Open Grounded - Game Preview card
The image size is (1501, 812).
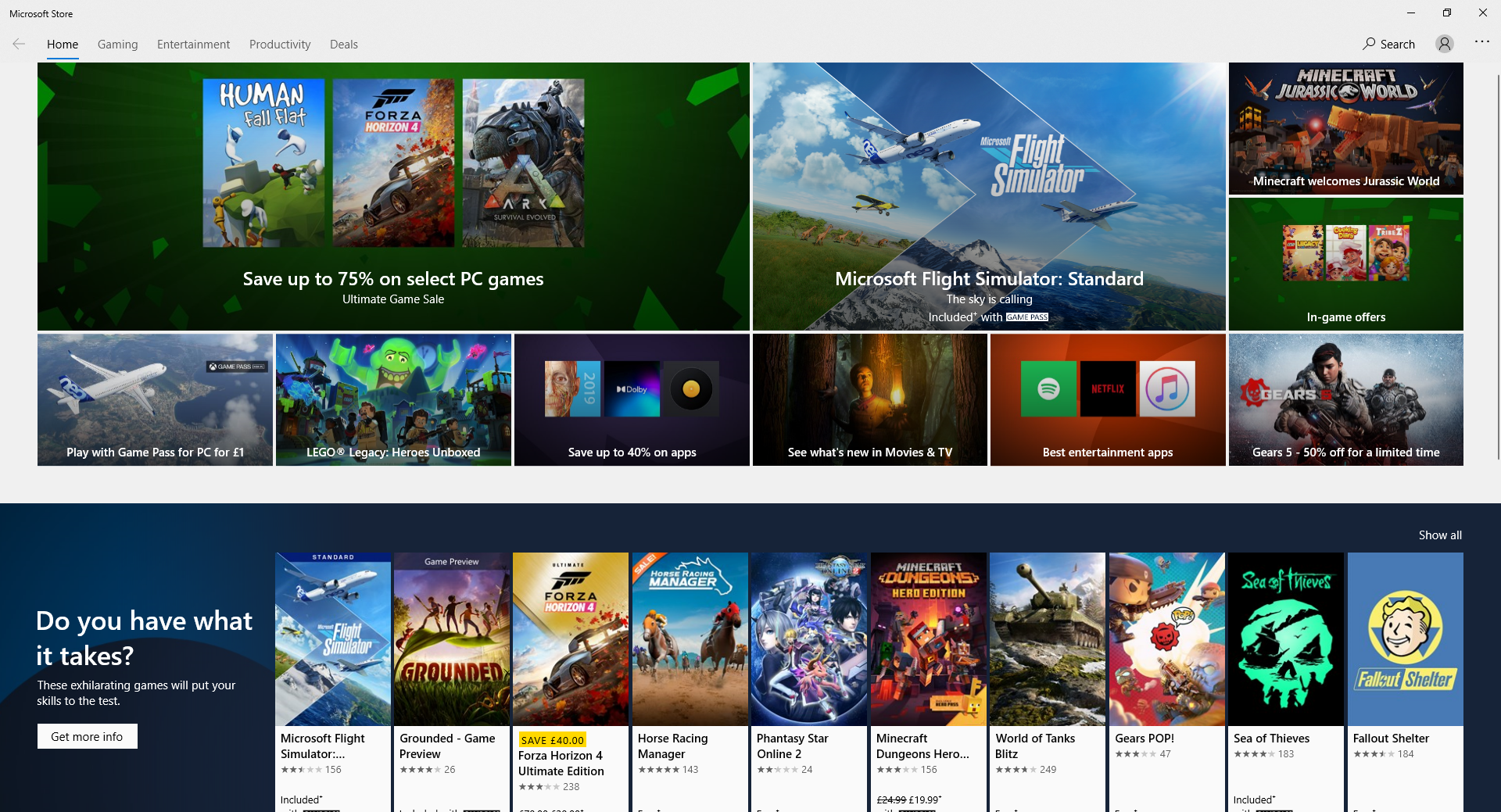(452, 681)
